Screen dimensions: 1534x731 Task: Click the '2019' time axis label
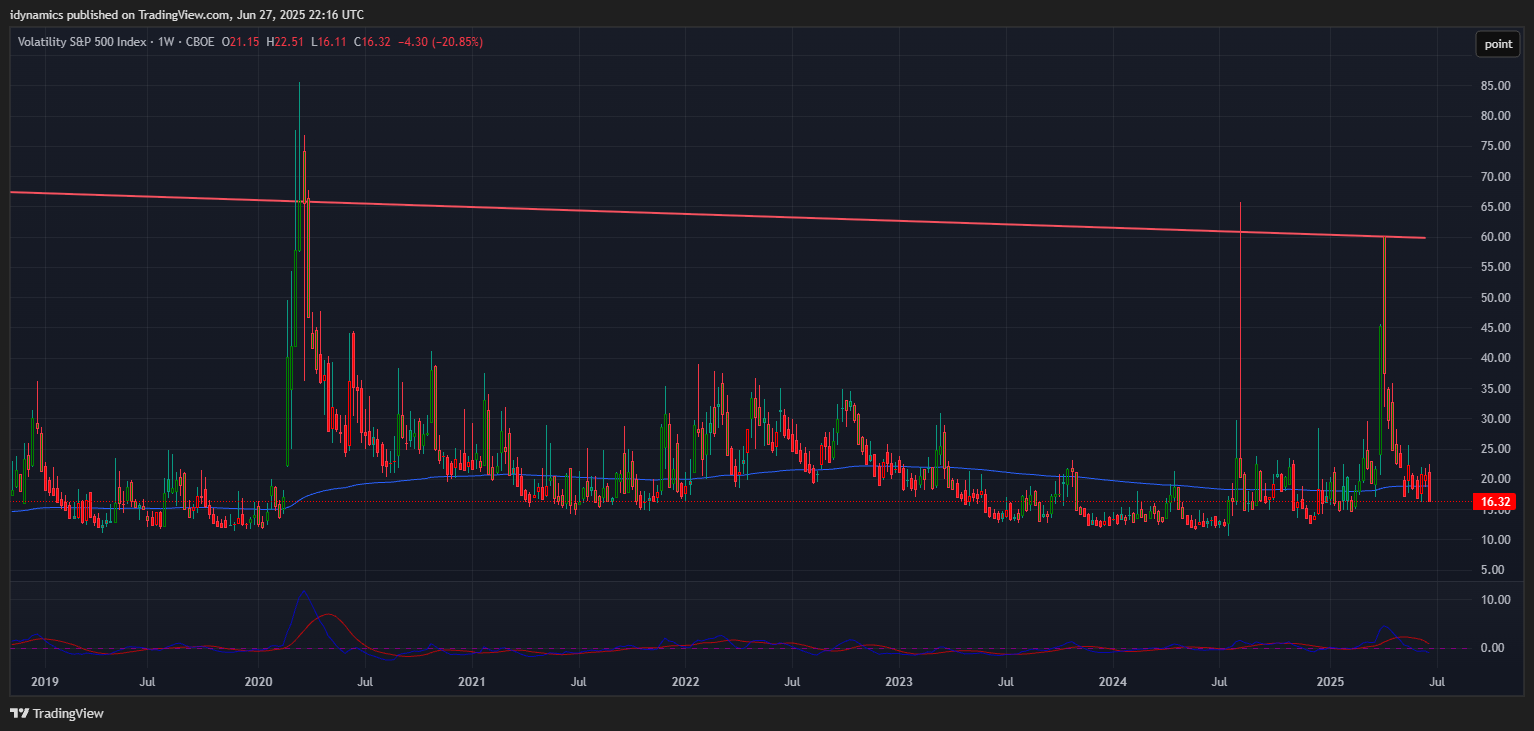pyautogui.click(x=45, y=682)
